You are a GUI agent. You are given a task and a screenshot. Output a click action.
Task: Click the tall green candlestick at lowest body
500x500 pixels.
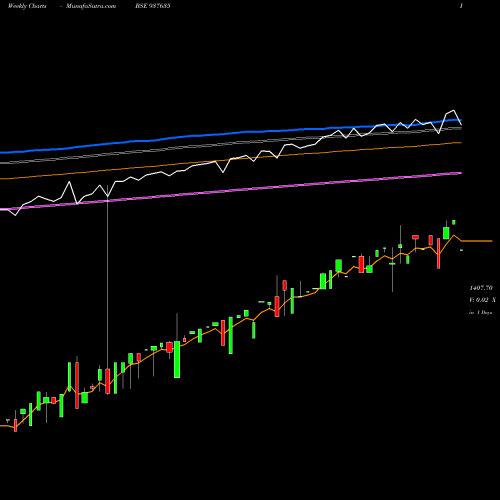click(x=177, y=359)
